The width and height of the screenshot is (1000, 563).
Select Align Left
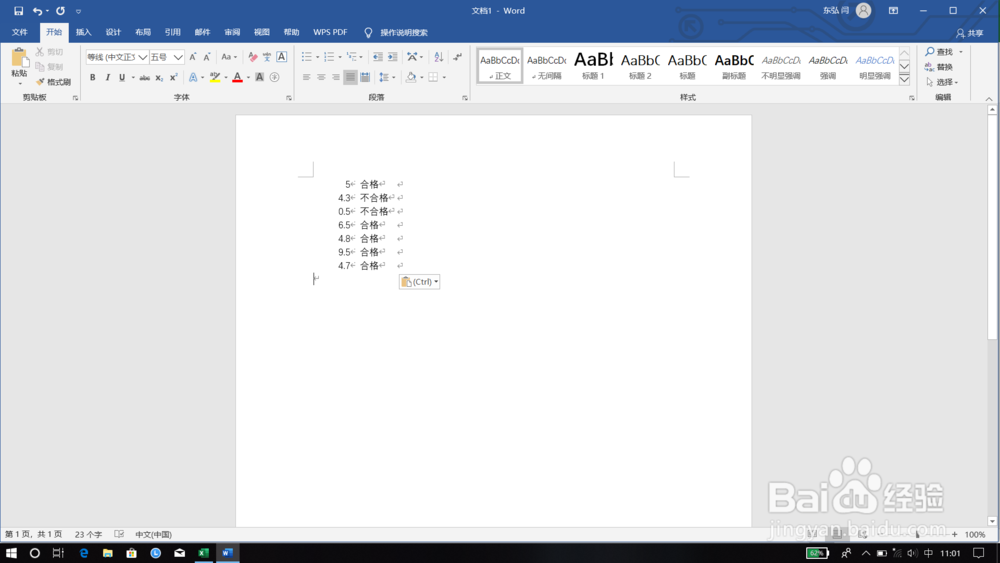click(x=306, y=77)
